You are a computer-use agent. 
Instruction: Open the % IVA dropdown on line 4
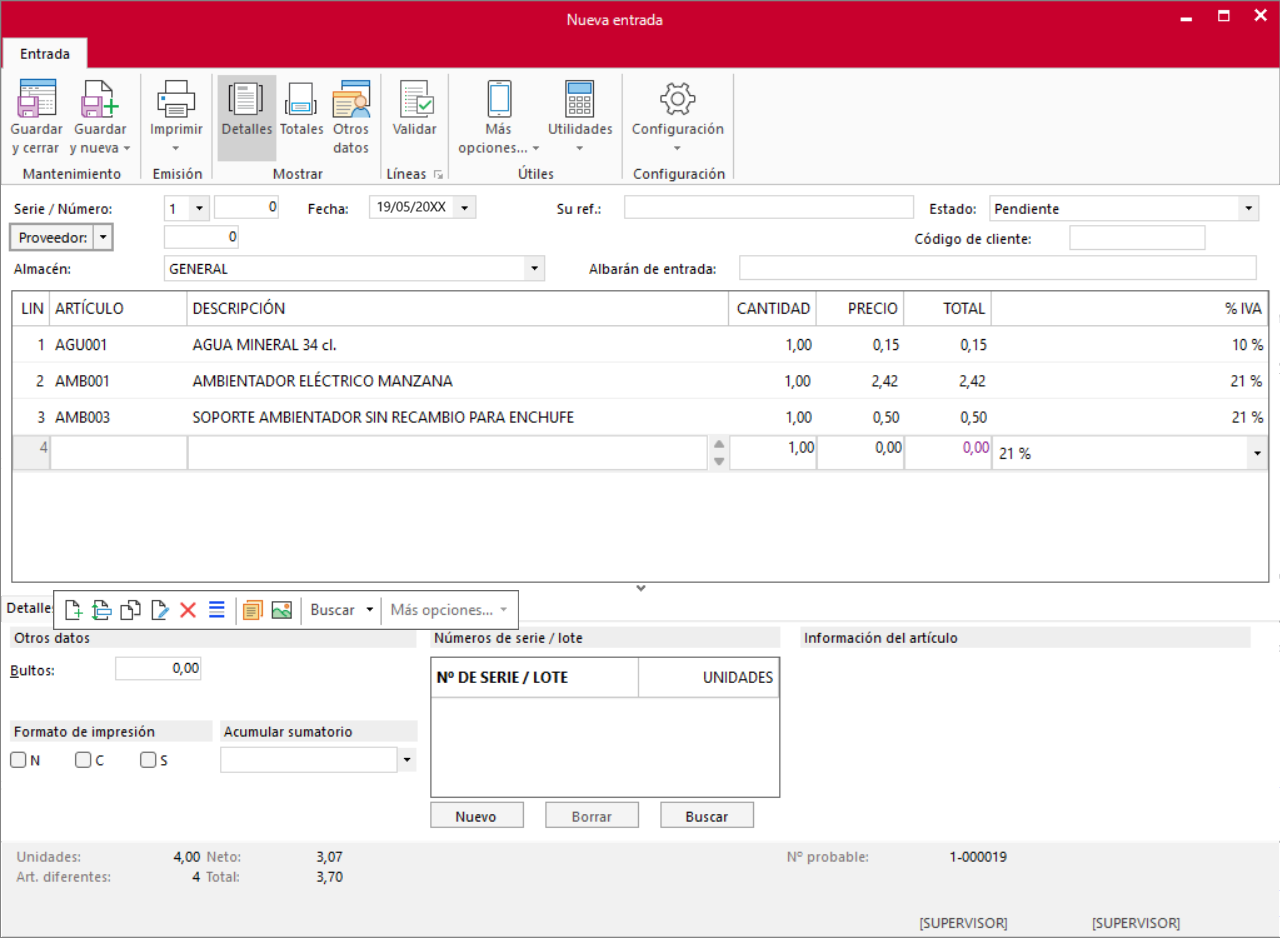tap(1255, 453)
